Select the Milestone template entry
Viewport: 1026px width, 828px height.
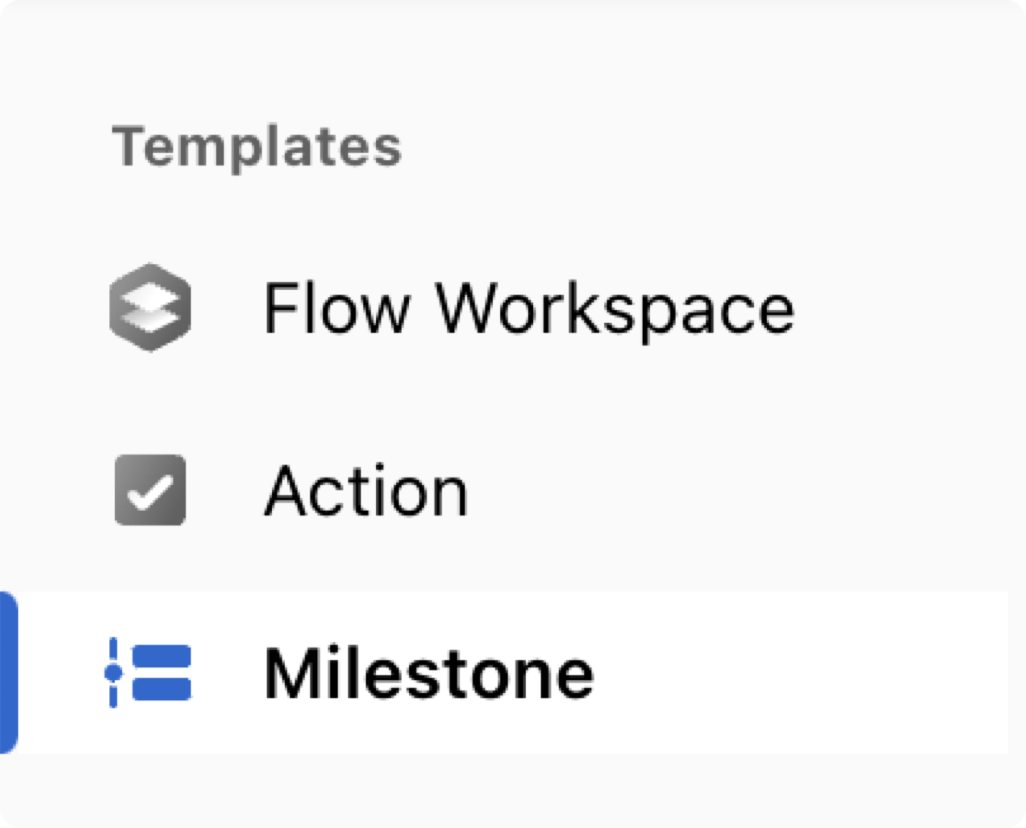[x=504, y=672]
